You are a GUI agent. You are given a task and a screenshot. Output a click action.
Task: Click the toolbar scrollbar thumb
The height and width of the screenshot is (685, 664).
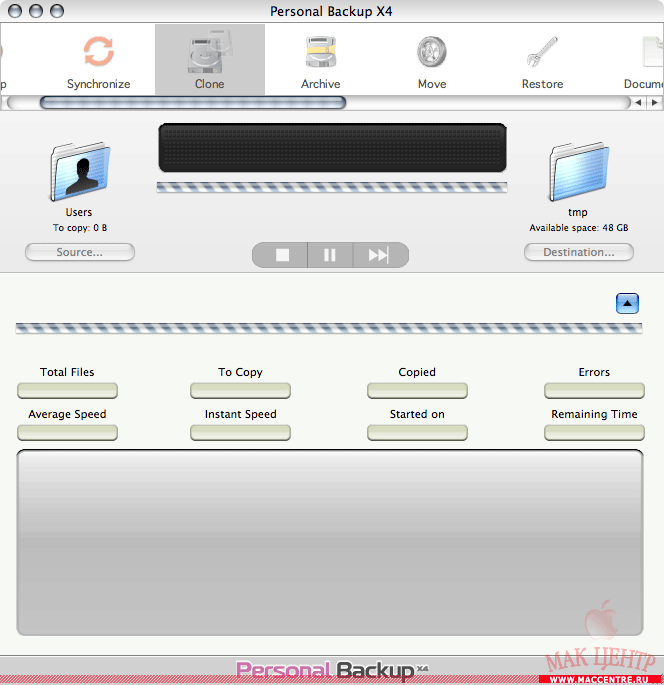click(x=193, y=103)
